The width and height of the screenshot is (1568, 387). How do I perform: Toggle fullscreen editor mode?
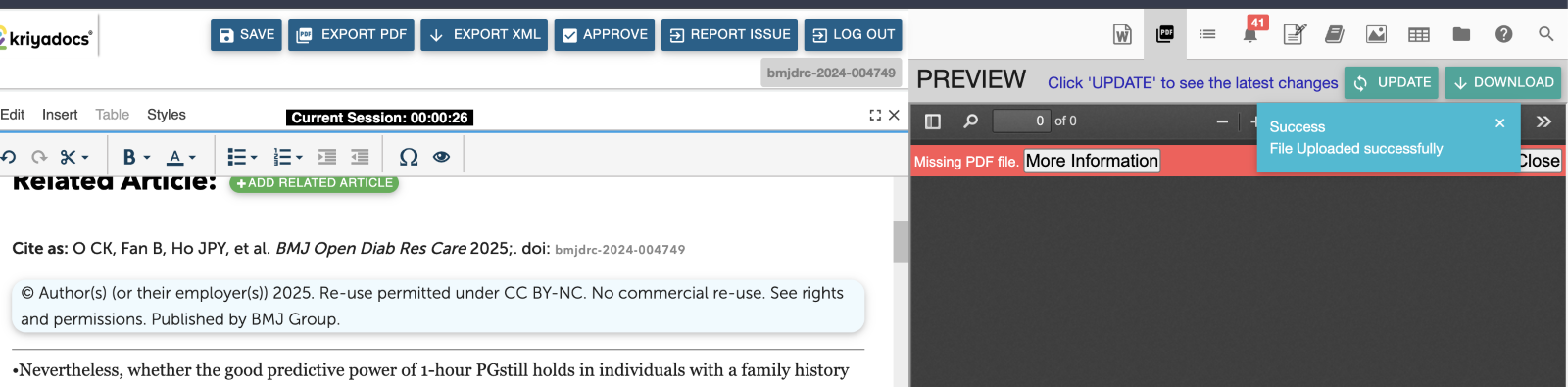click(x=875, y=115)
